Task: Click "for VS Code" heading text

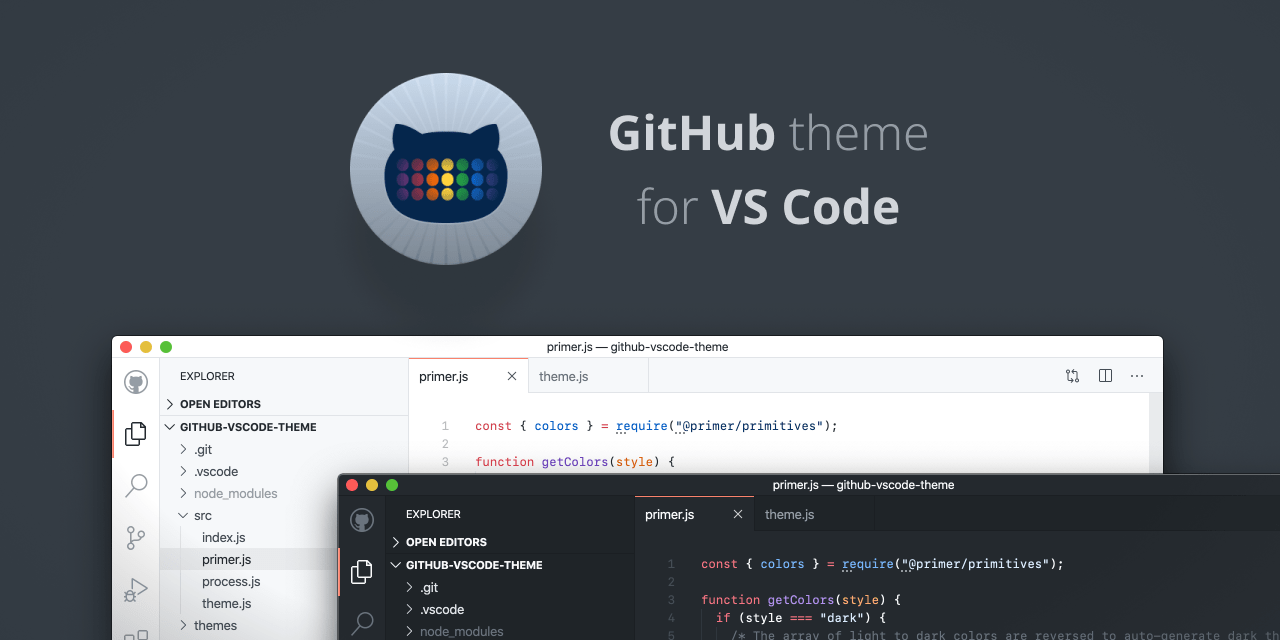Action: coord(768,208)
